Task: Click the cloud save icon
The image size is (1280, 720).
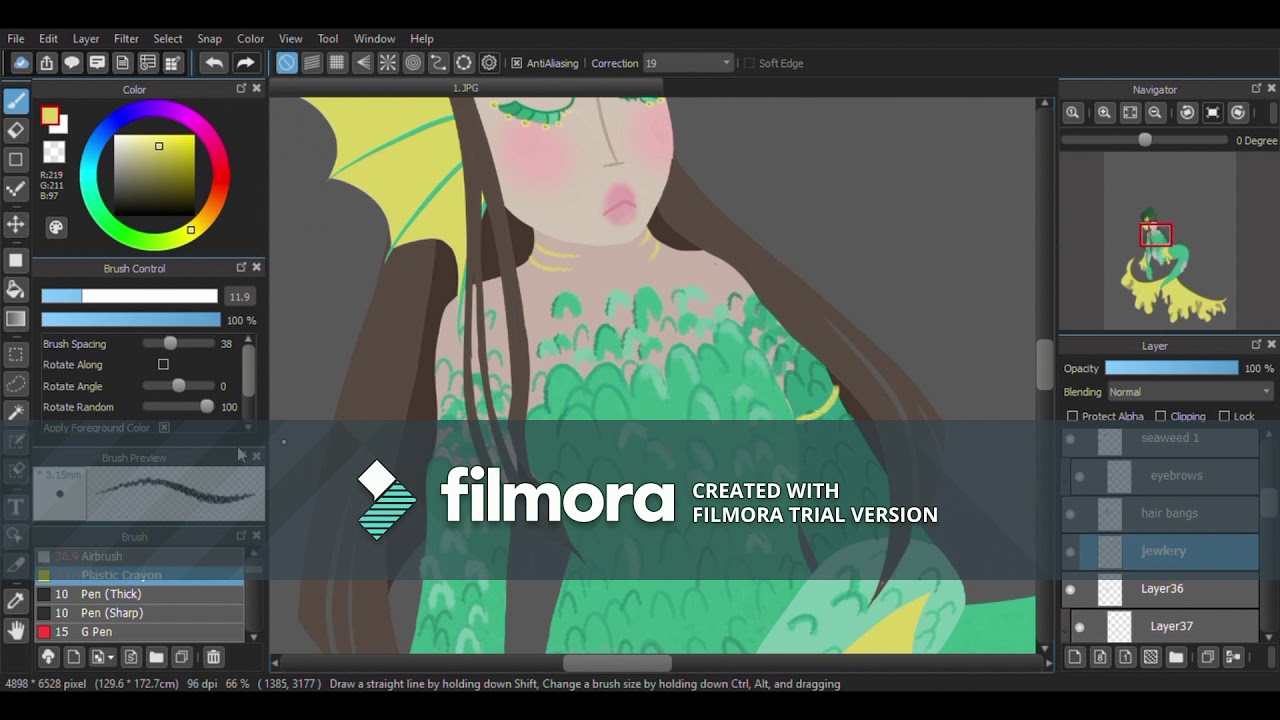Action: 21,63
